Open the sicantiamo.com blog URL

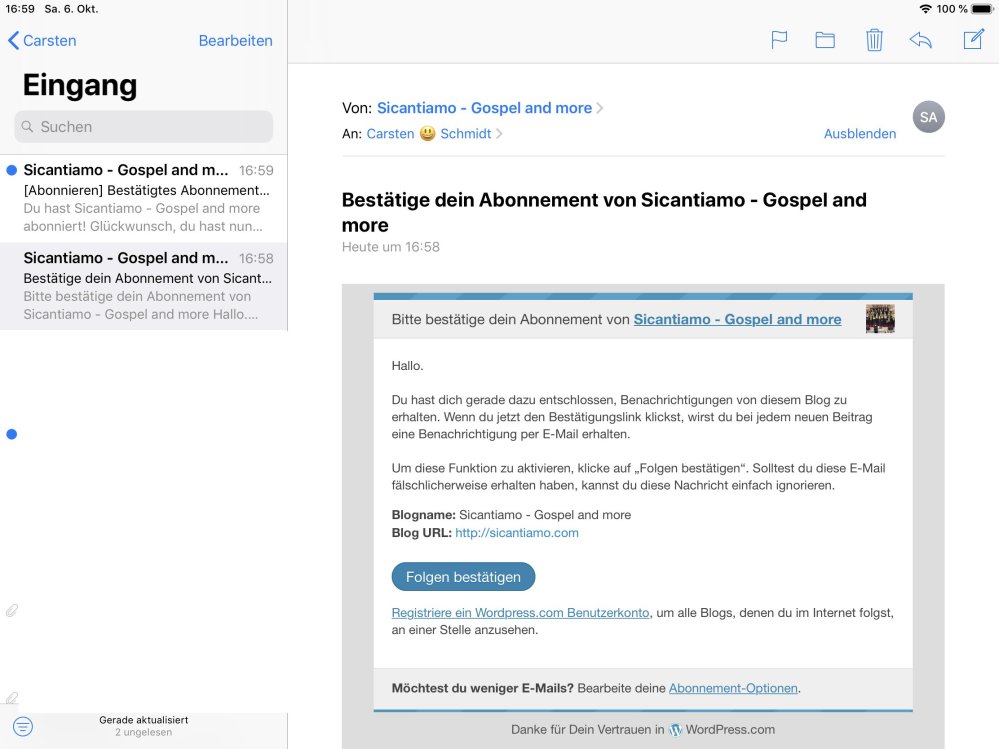(x=516, y=533)
